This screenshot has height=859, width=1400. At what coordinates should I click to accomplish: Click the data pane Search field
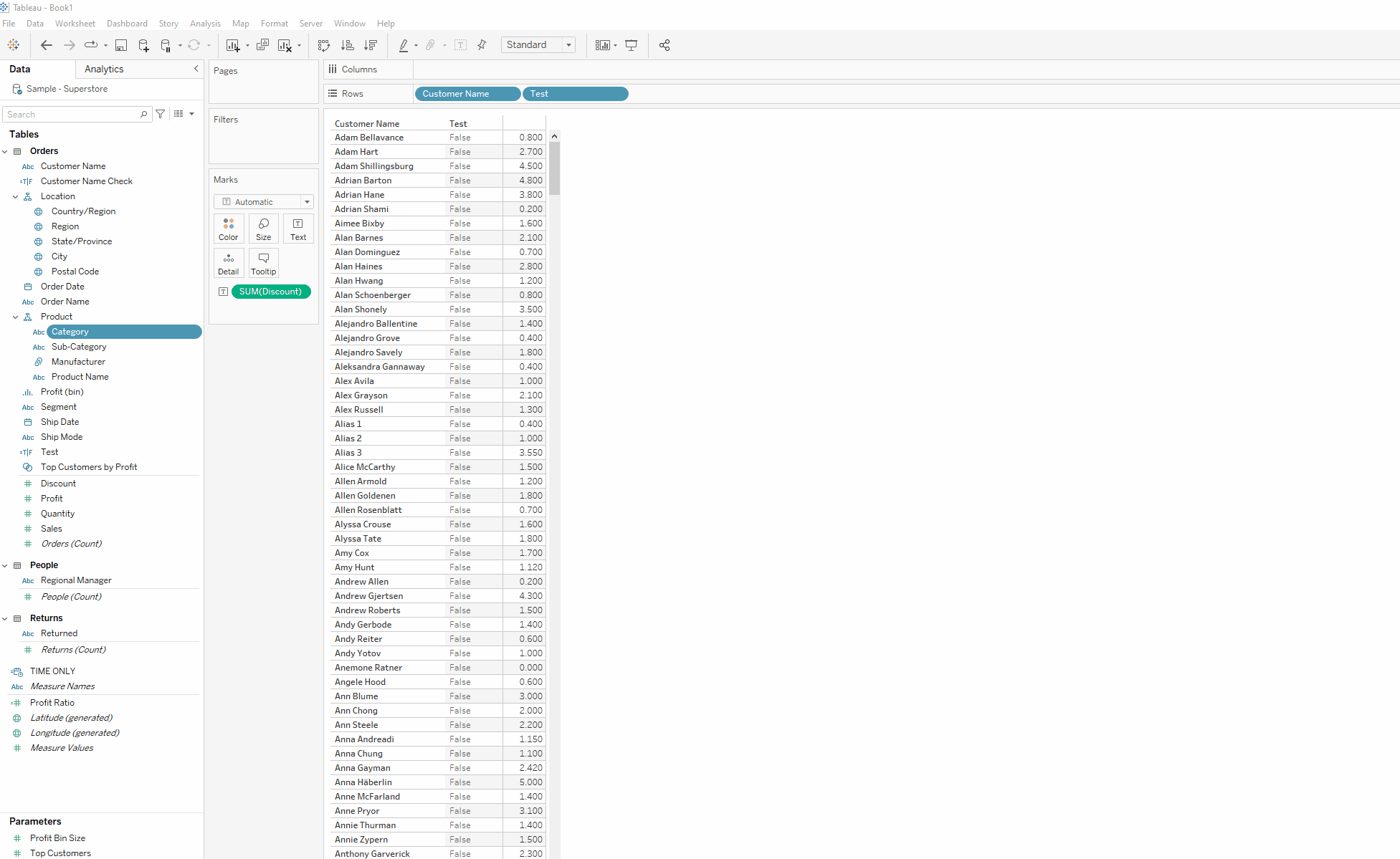(x=72, y=115)
